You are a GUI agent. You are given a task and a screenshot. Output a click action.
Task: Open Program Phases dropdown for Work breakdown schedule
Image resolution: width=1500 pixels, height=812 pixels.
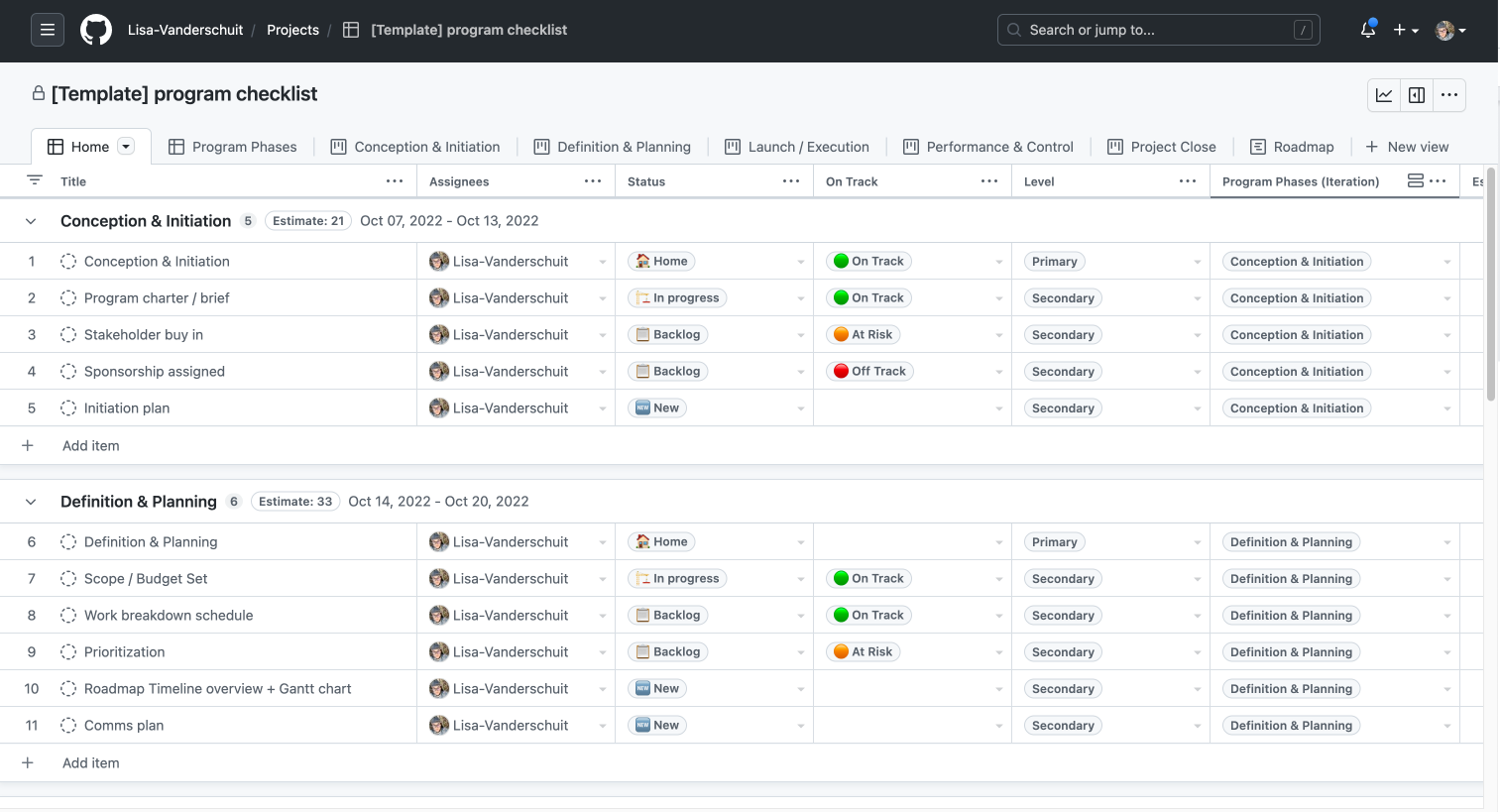(x=1447, y=616)
